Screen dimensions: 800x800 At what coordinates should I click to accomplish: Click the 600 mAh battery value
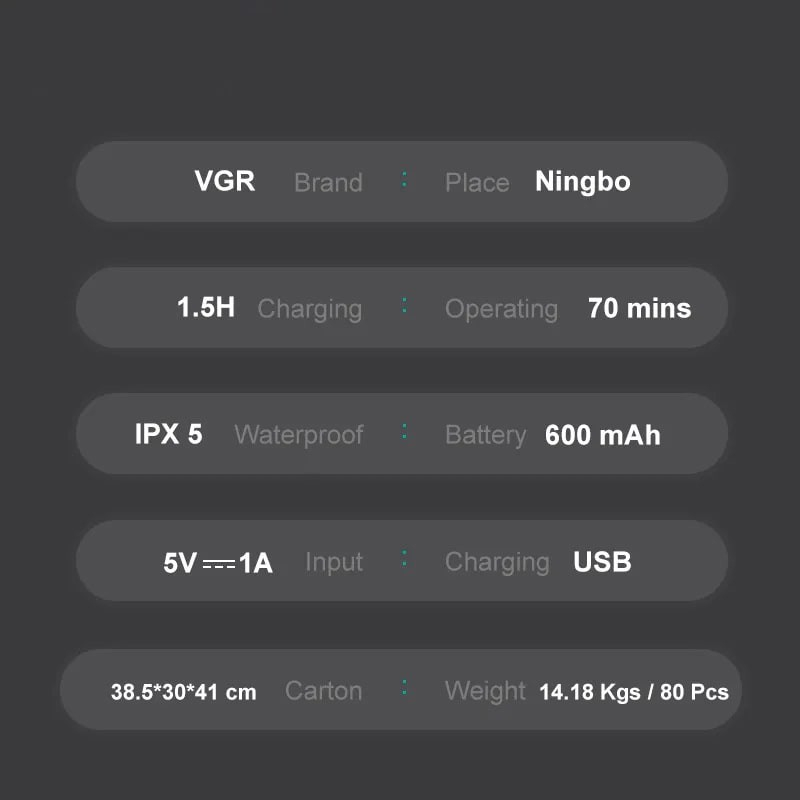click(602, 435)
